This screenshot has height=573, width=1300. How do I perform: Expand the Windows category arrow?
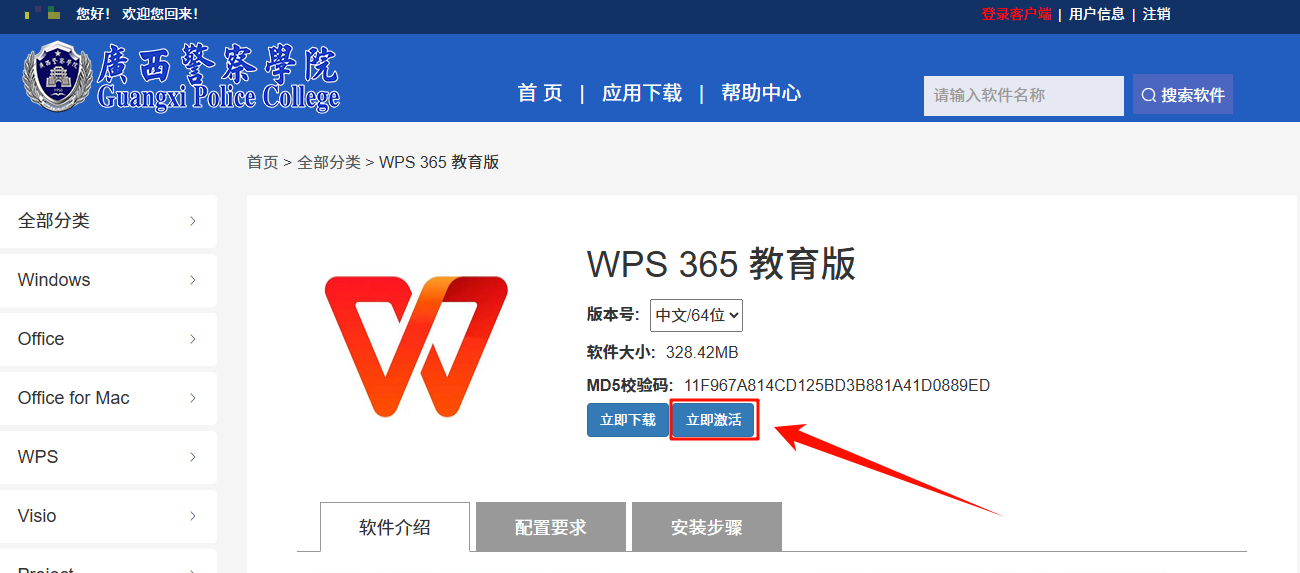193,280
